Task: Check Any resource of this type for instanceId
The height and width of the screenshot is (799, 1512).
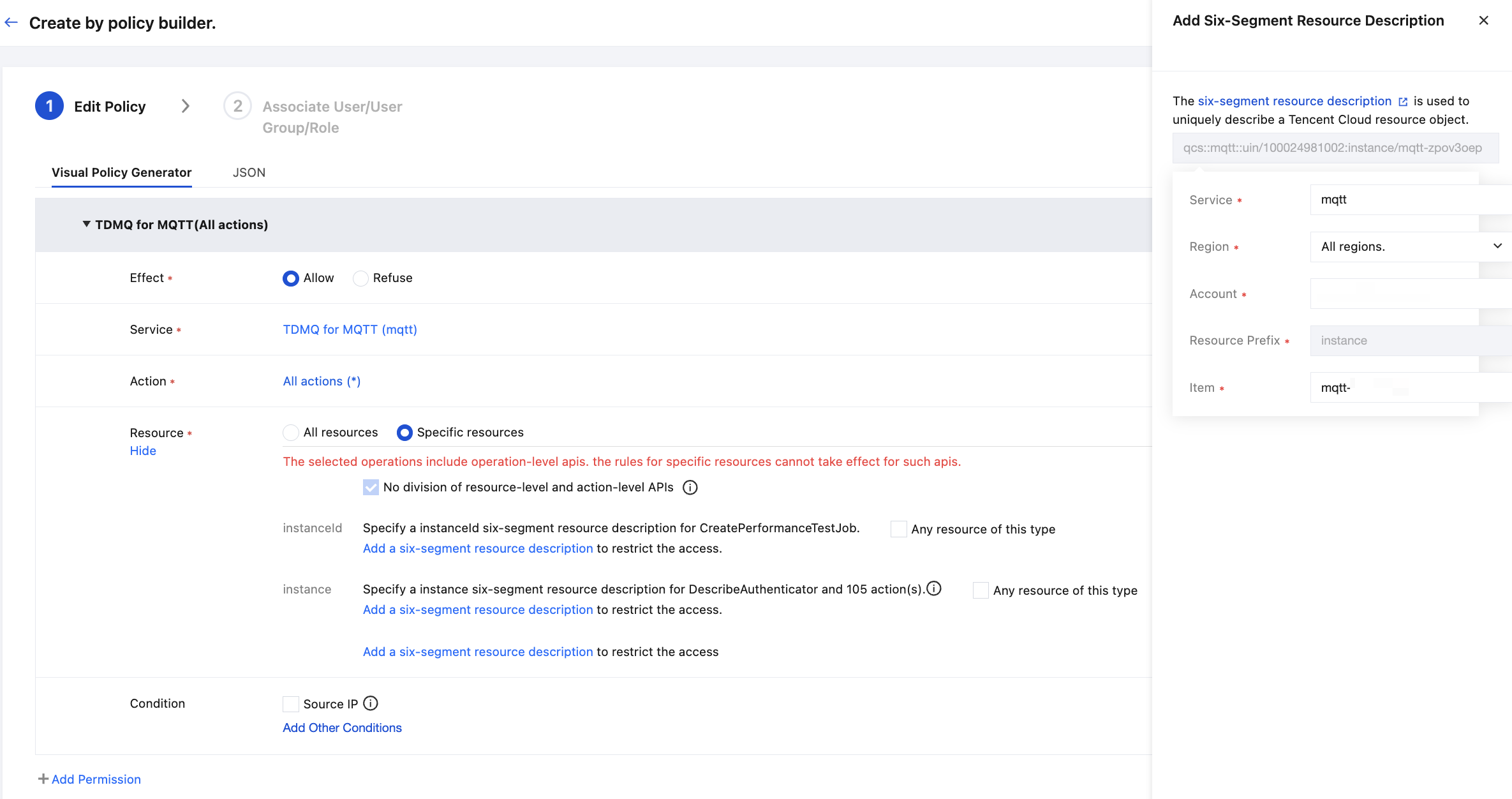Action: tap(898, 529)
